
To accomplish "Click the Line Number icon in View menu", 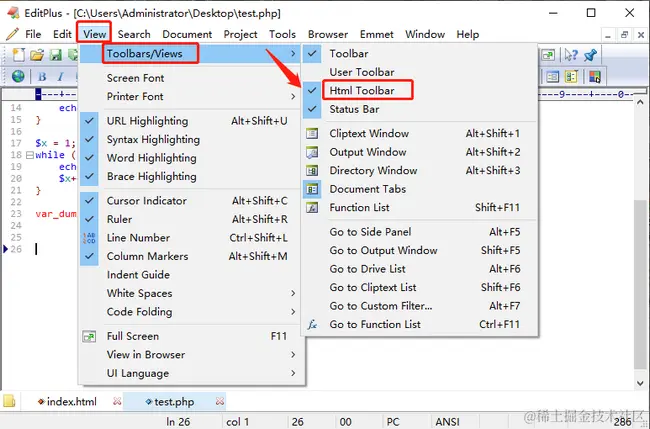I will coord(89,238).
